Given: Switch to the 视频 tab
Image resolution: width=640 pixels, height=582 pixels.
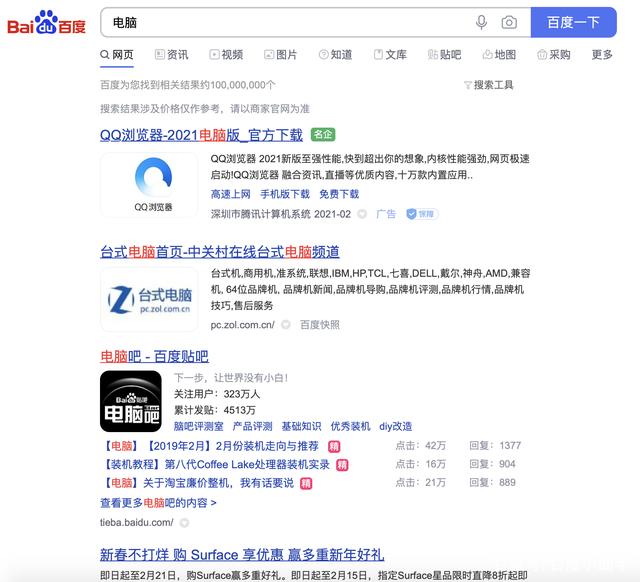Looking at the screenshot, I should pyautogui.click(x=226, y=55).
